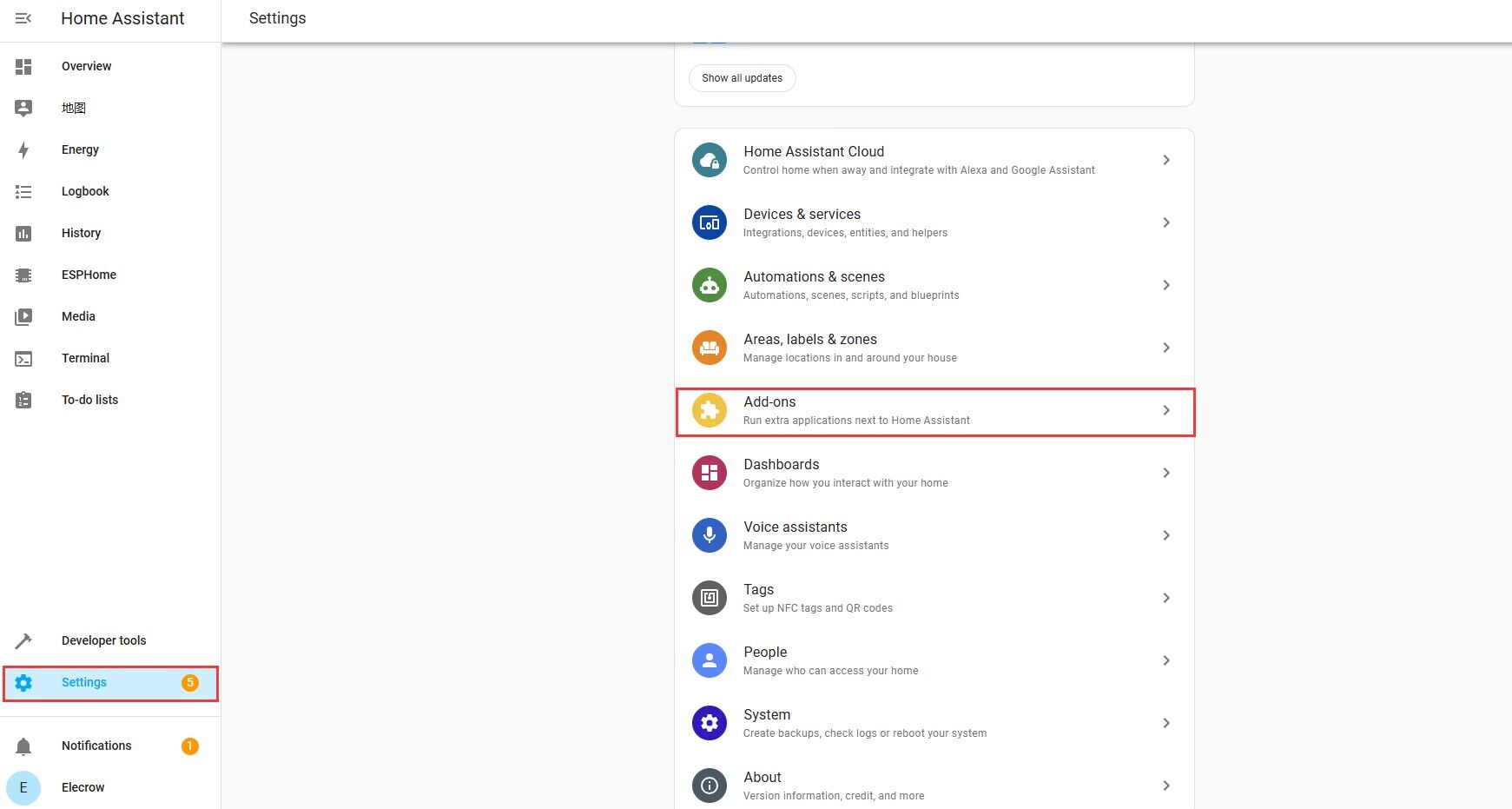1512x809 pixels.
Task: Open the ESPHome sidebar item
Action: click(x=110, y=275)
